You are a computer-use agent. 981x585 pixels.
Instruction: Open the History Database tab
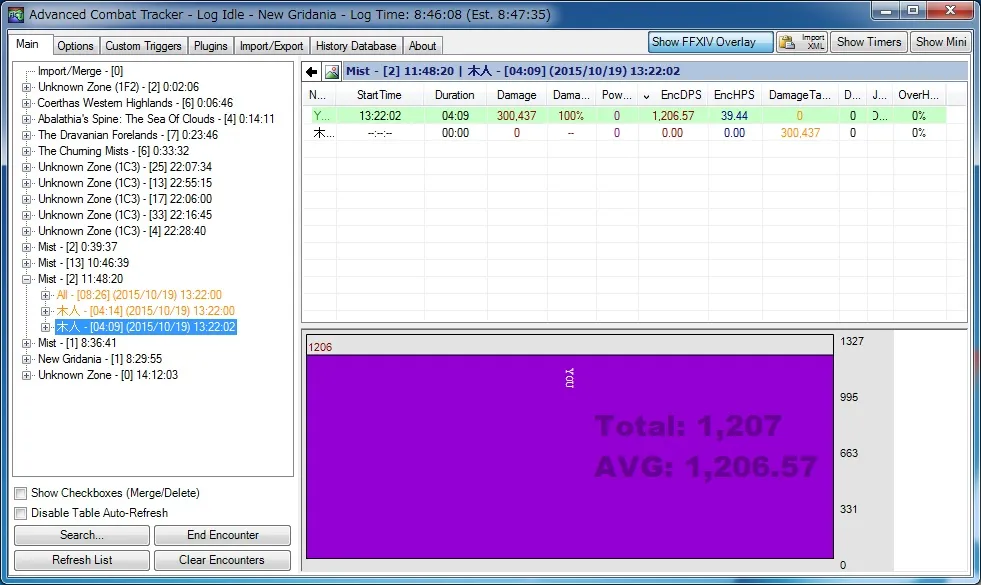pyautogui.click(x=356, y=46)
